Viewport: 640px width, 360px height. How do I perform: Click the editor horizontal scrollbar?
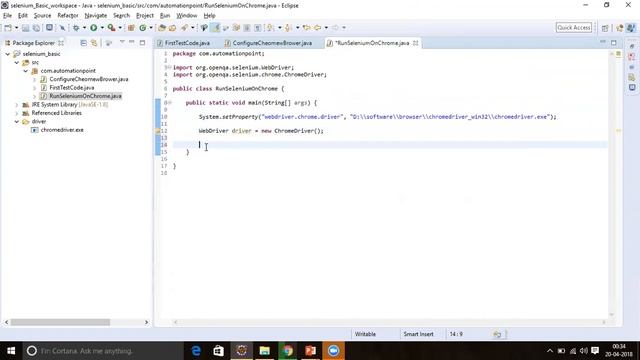[x=389, y=322]
